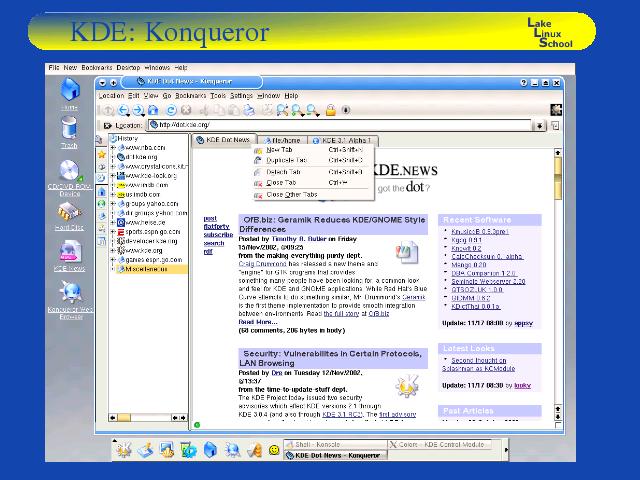640x480 pixels.
Task: Expand www.nba.com history entry
Action: pyautogui.click(x=113, y=148)
